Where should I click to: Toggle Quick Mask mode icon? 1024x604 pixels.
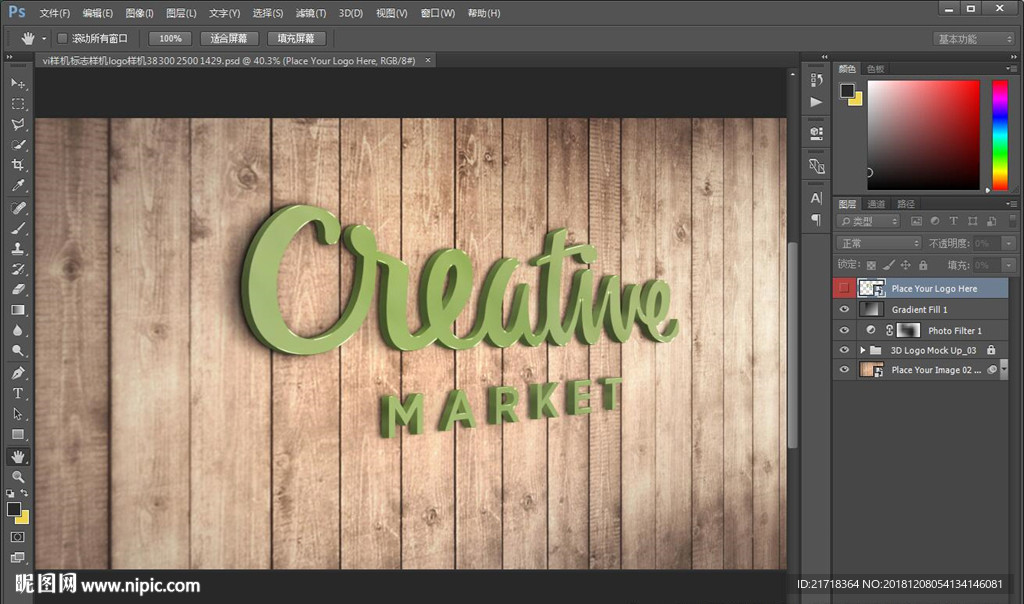coord(18,537)
